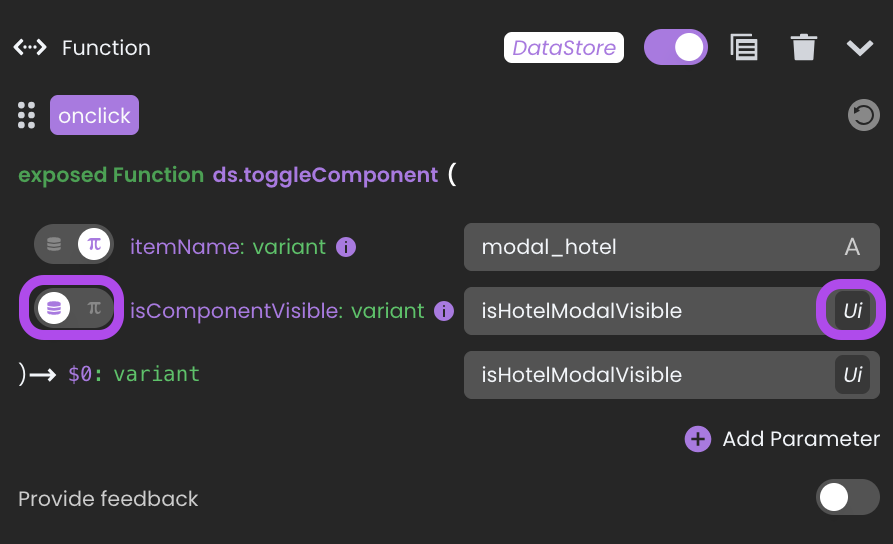Screen dimensions: 893x544
Task: Click the drag handle dots beside onclick
Action: coord(26,115)
